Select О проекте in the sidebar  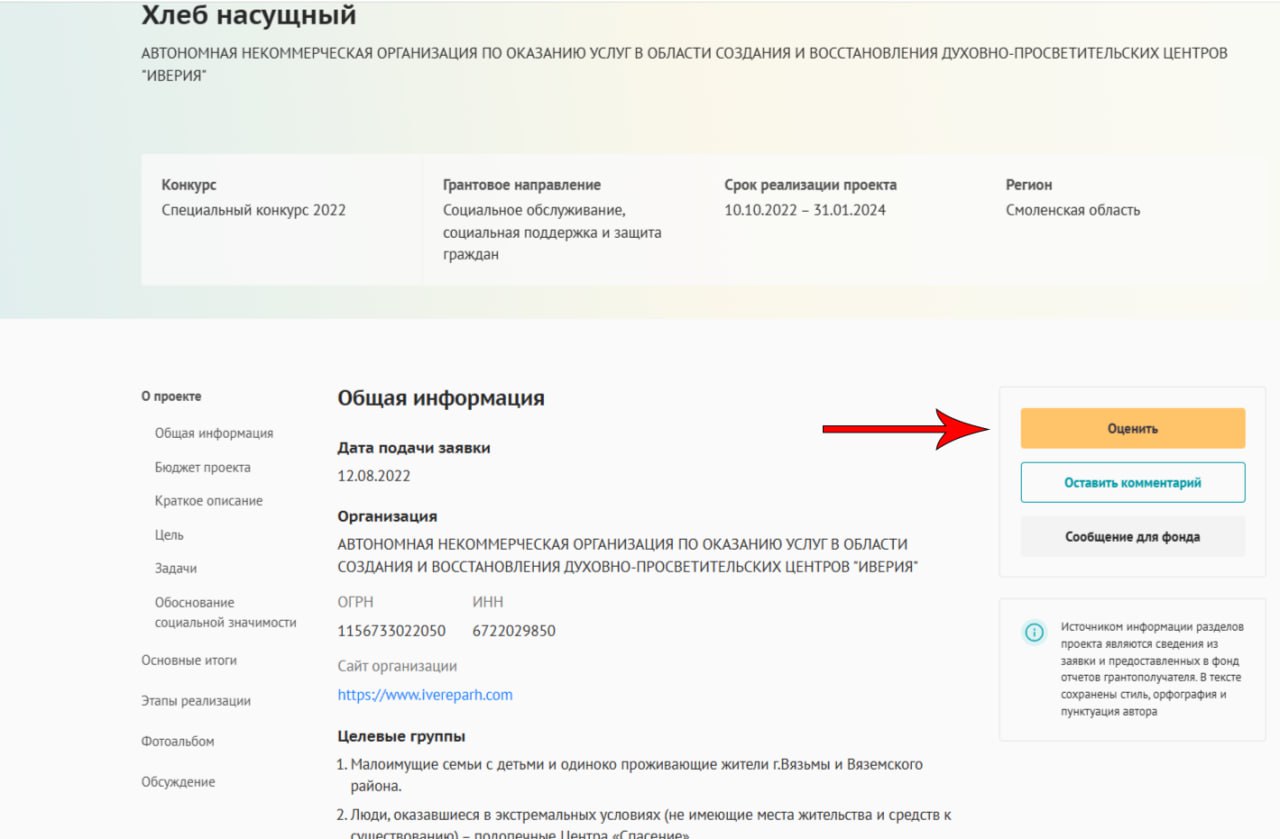171,397
